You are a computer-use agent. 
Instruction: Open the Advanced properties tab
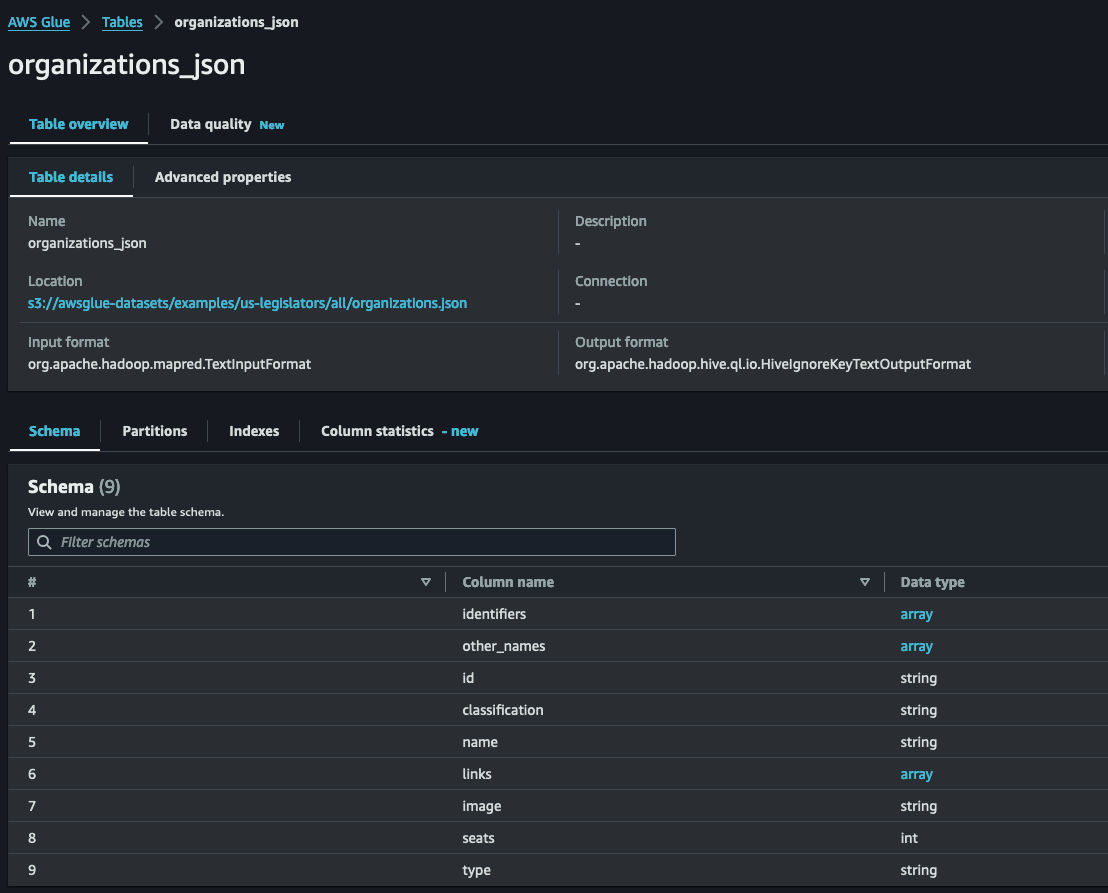(x=223, y=177)
